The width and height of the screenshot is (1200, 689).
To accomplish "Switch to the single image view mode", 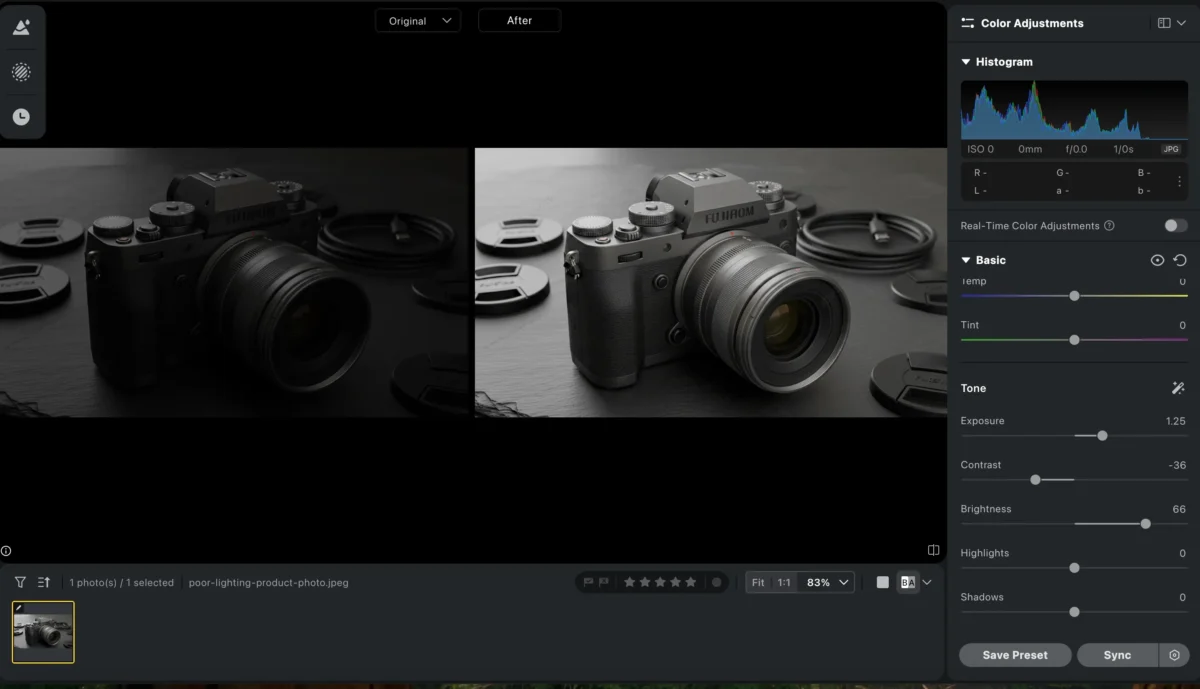I will point(882,582).
